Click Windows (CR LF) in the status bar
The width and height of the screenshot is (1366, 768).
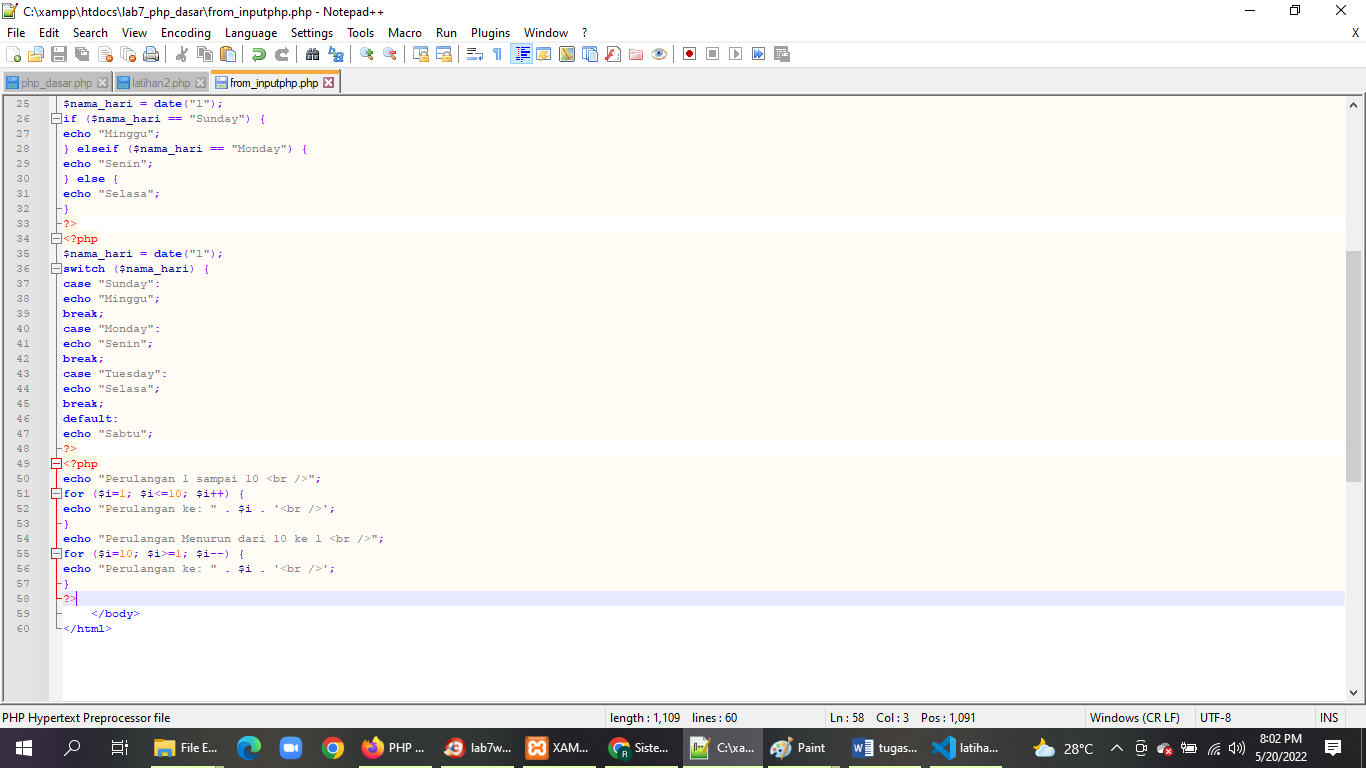pyautogui.click(x=1134, y=718)
